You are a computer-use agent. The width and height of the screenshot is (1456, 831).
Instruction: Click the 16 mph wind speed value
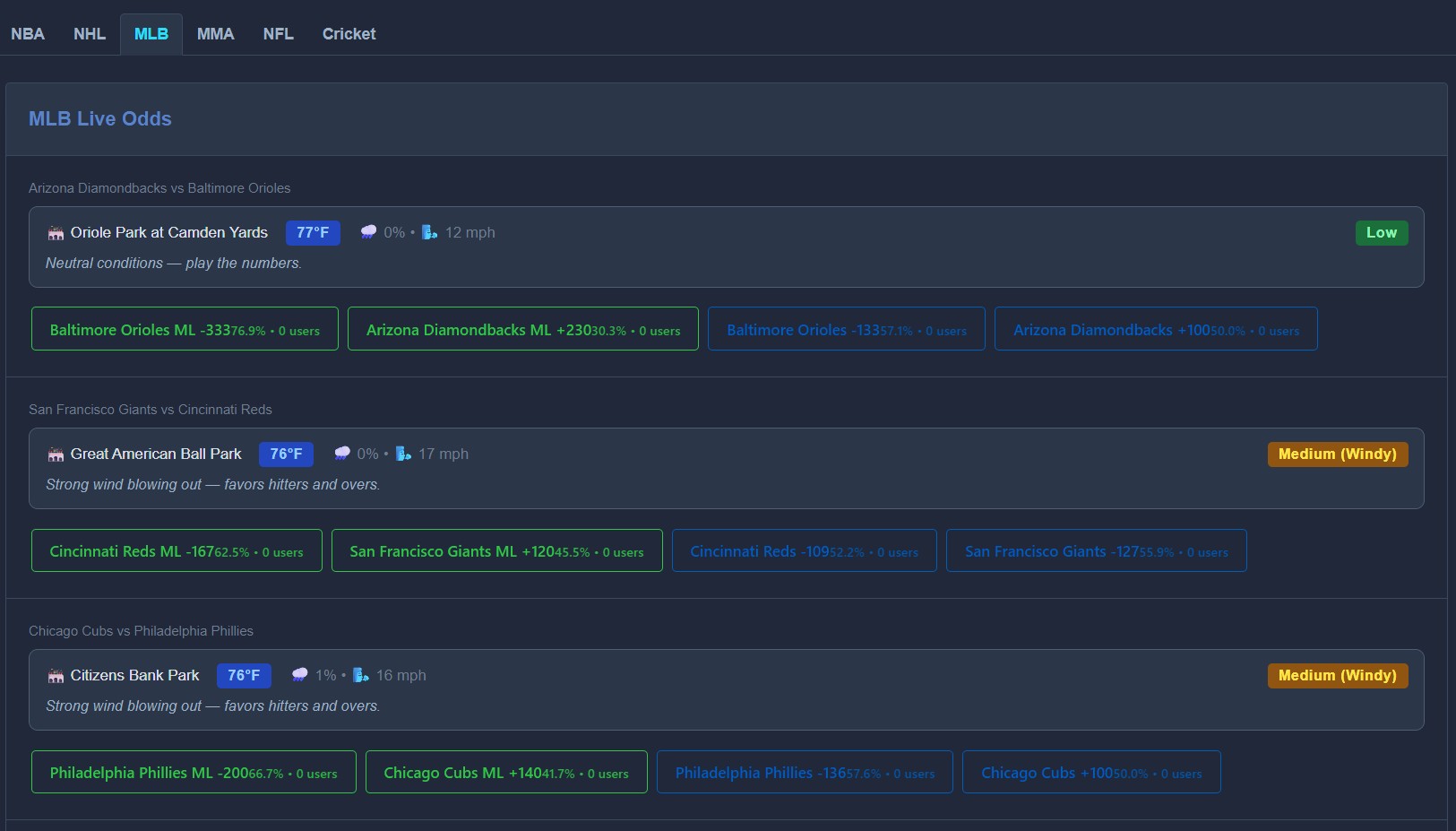tap(401, 675)
